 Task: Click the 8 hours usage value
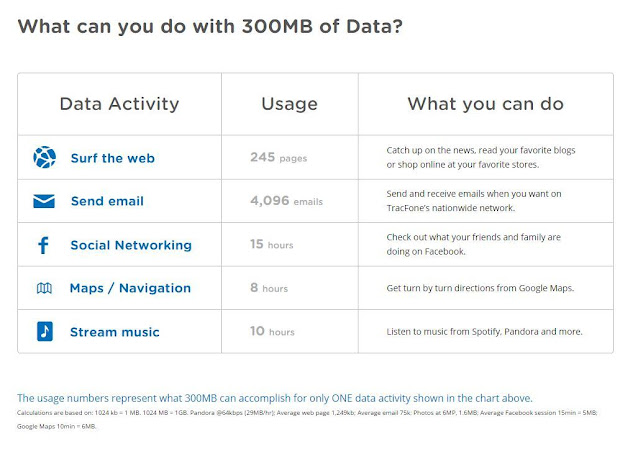pos(269,288)
